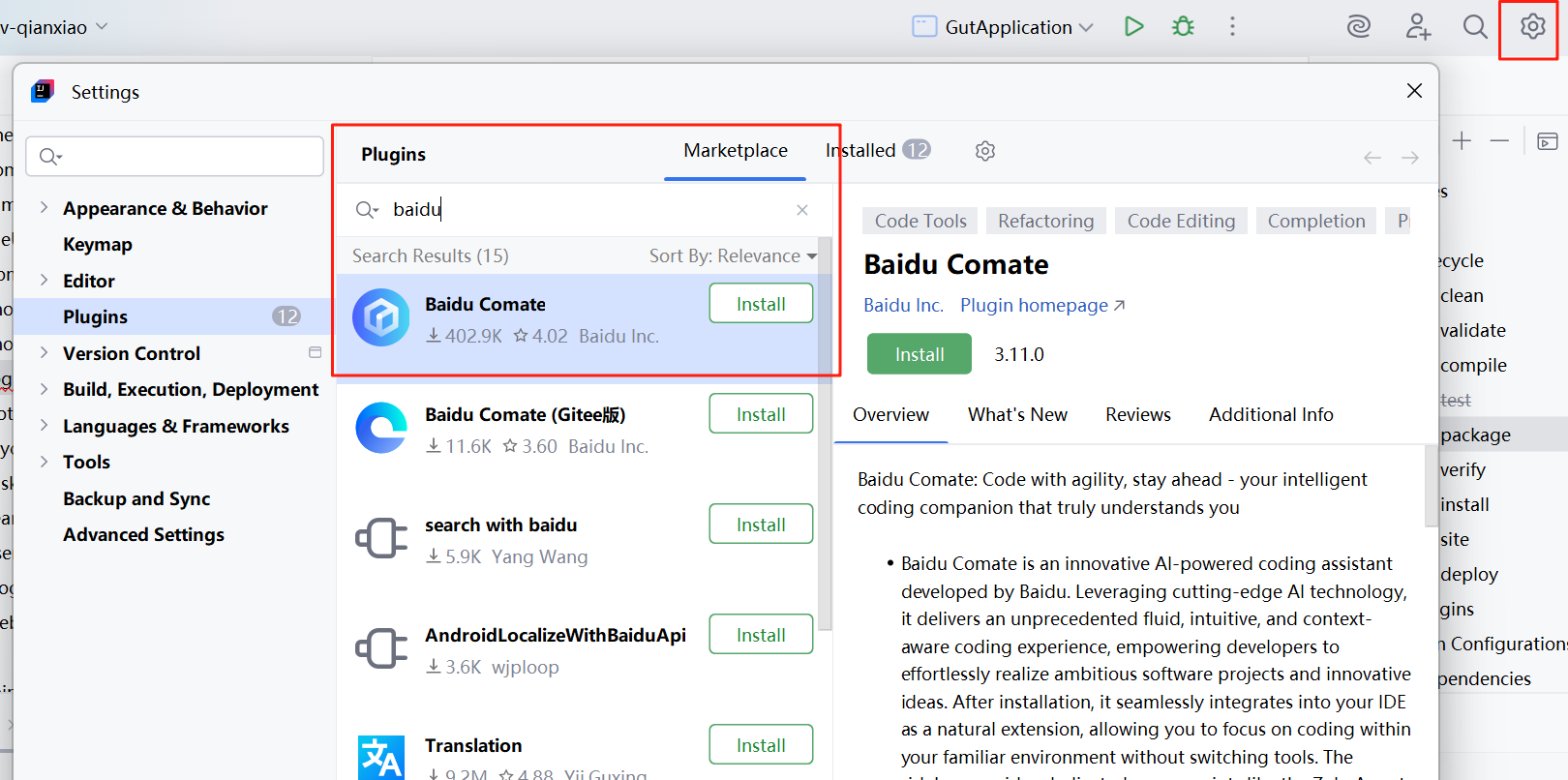This screenshot has width=1568, height=780.
Task: Start debugging with the bug icon
Action: (1183, 26)
